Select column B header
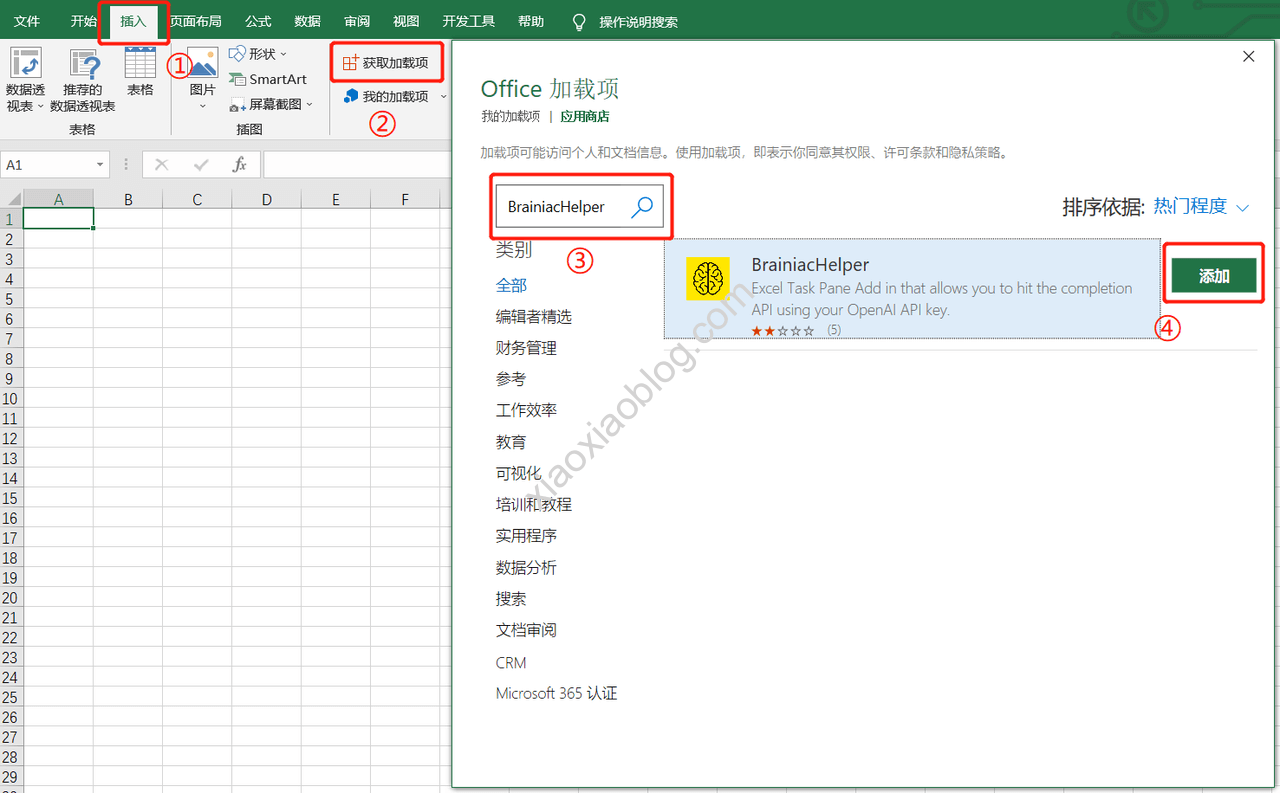This screenshot has height=793, width=1280. click(128, 200)
